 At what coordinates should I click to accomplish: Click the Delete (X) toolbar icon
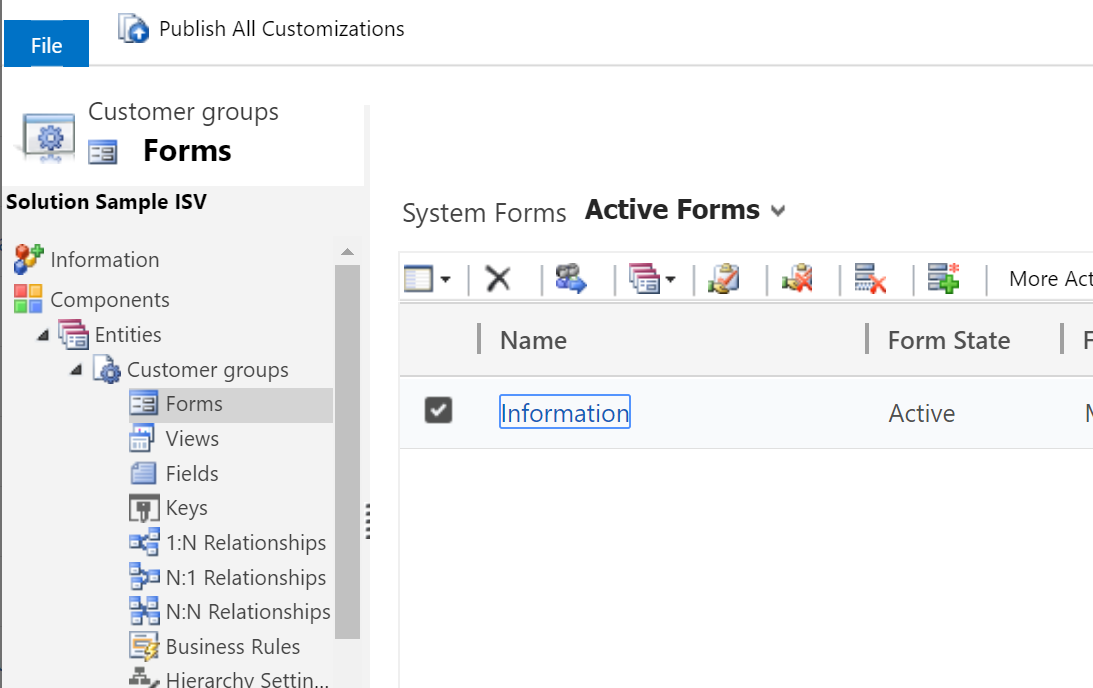click(x=498, y=279)
